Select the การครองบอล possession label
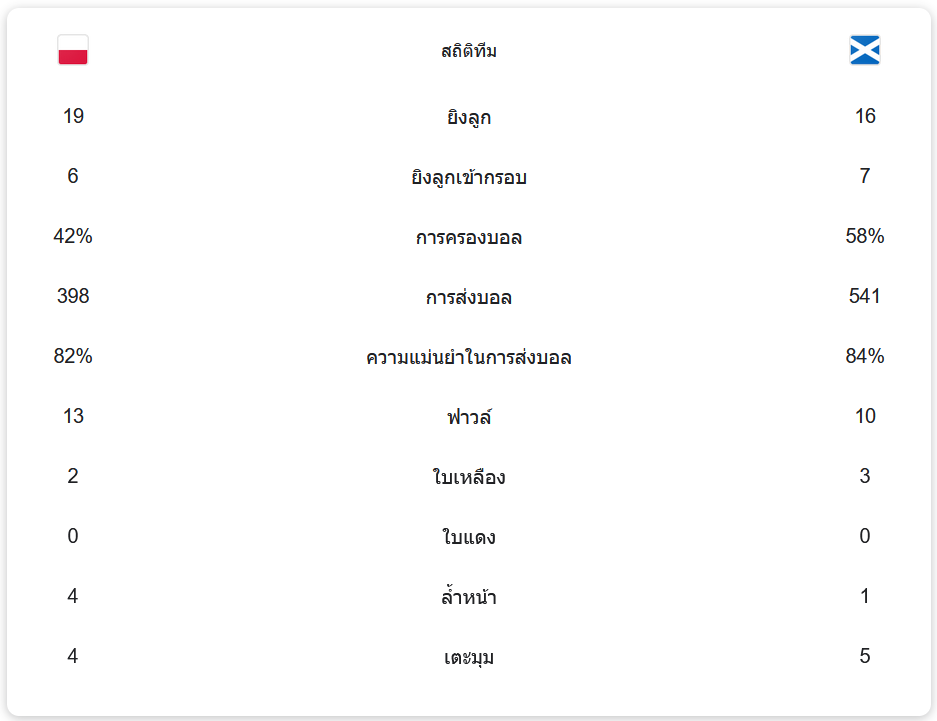937x721 pixels. 469,238
